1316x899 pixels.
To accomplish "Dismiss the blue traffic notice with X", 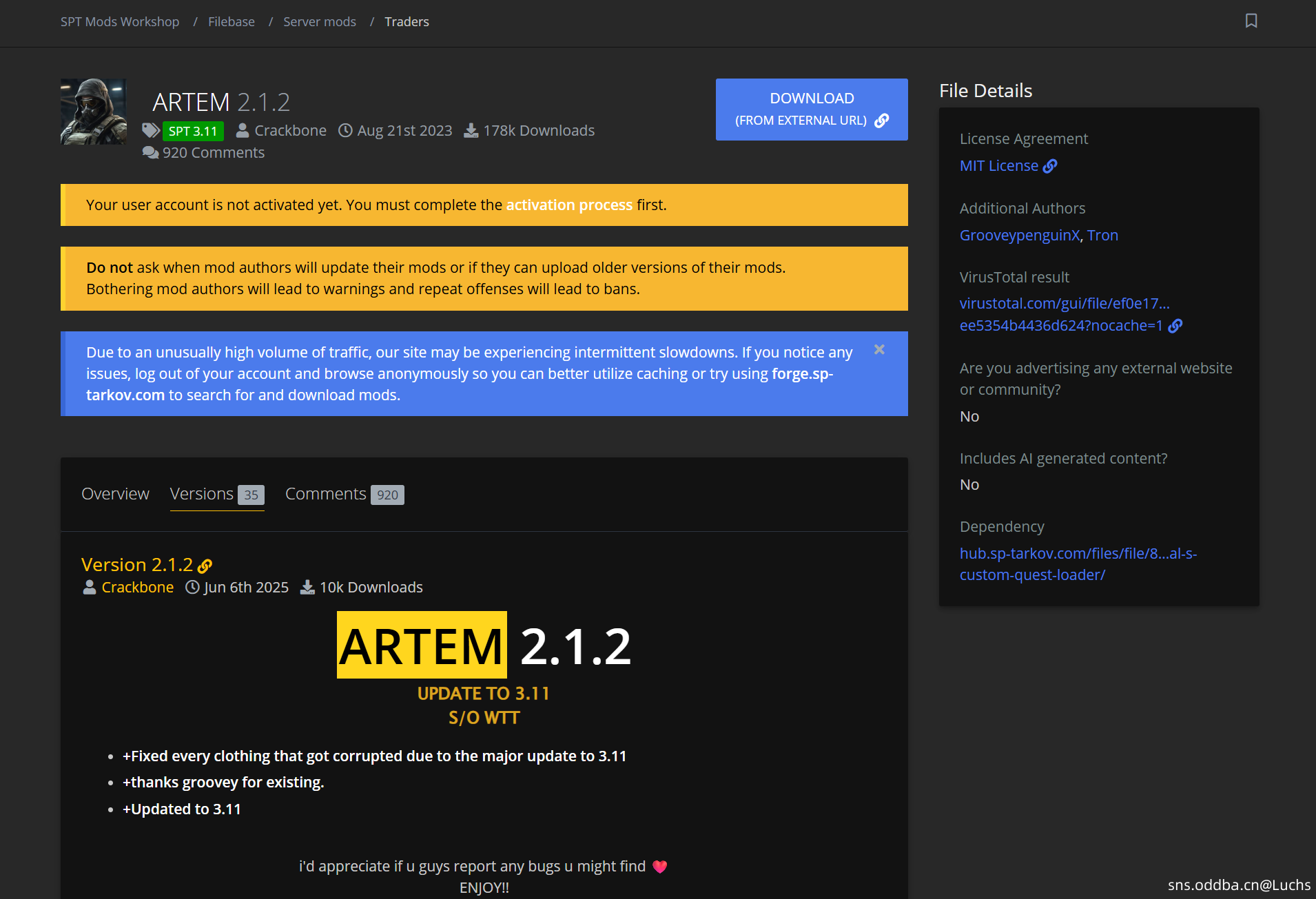I will pyautogui.click(x=879, y=349).
